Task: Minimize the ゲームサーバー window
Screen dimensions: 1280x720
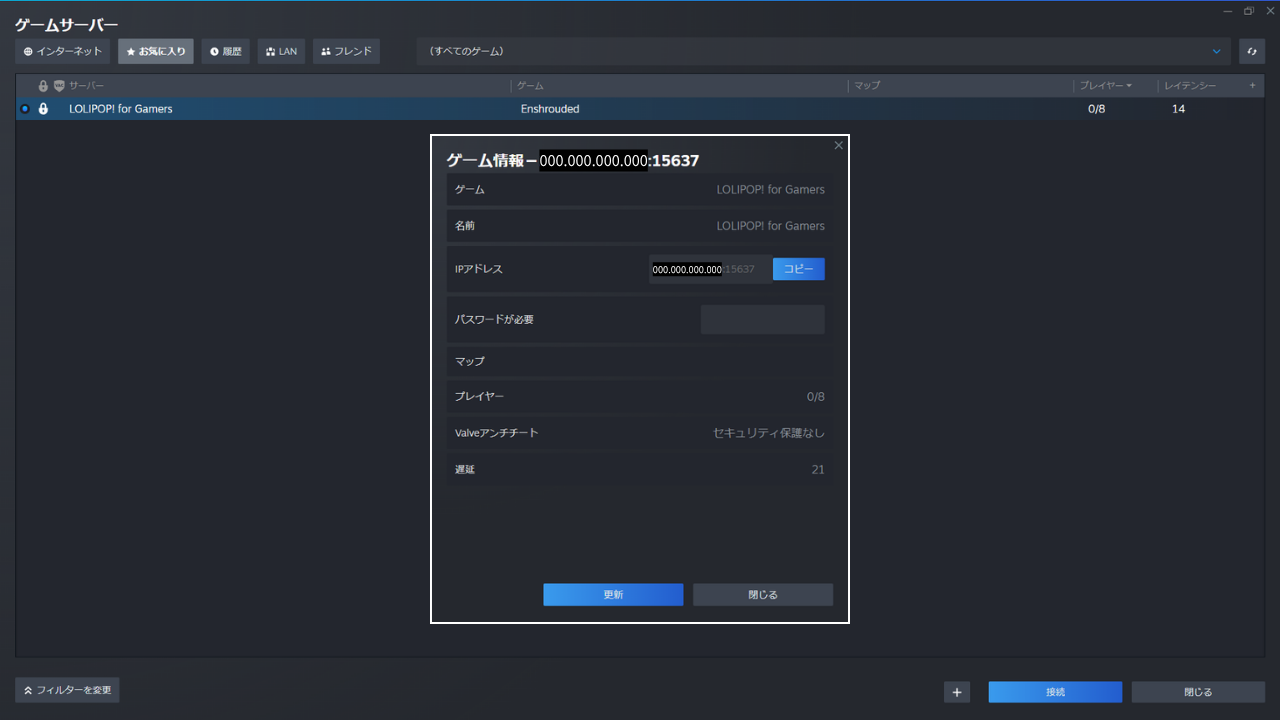Action: click(x=1228, y=11)
